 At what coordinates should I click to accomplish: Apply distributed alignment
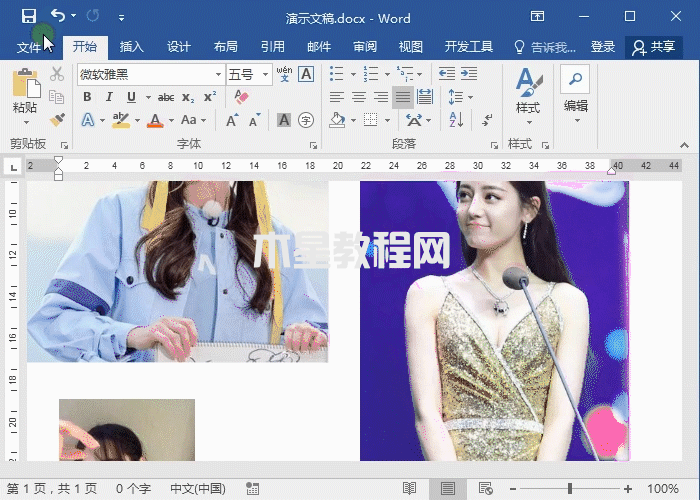point(425,97)
